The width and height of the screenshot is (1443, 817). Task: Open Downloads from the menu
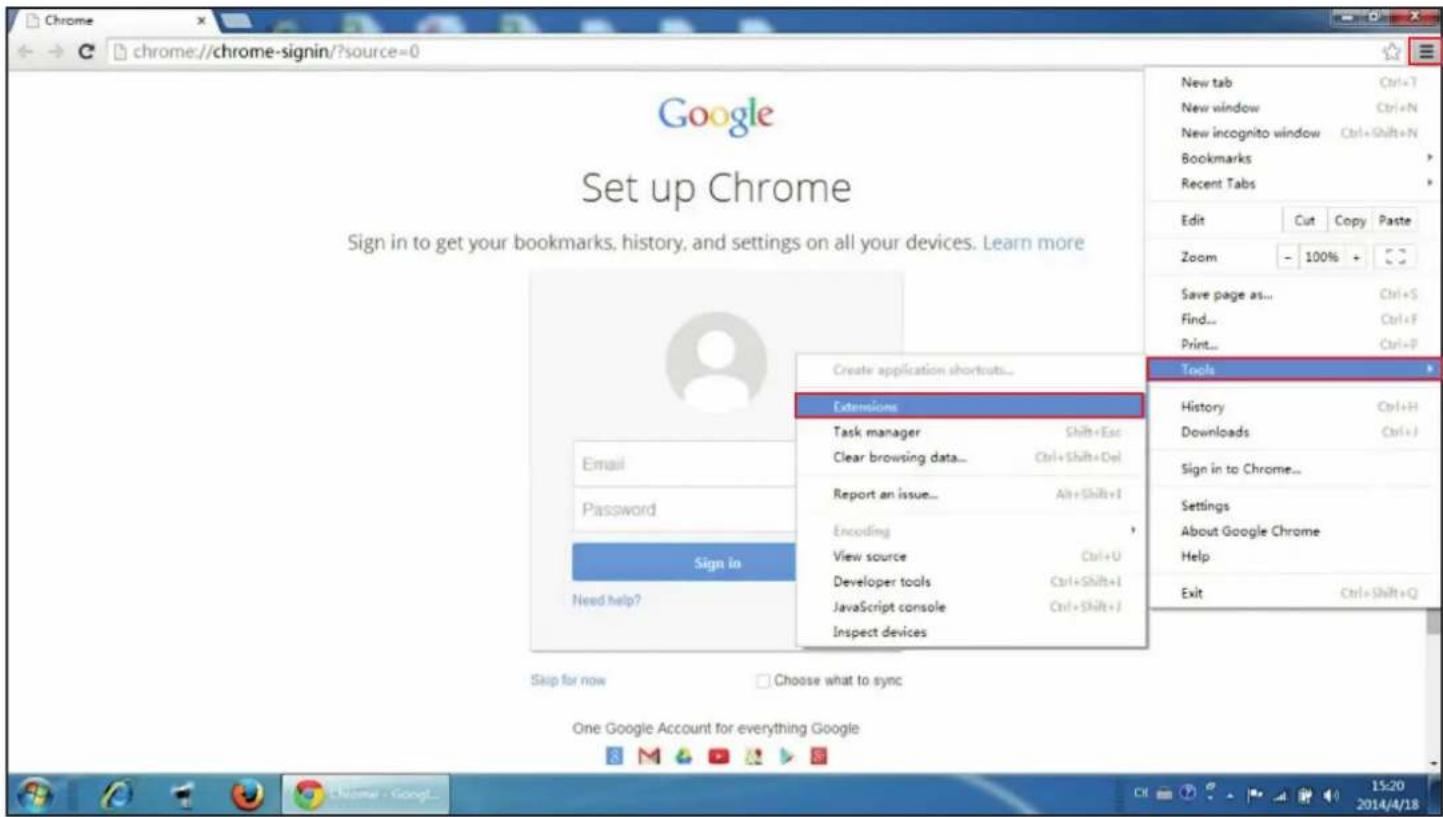1294,432
